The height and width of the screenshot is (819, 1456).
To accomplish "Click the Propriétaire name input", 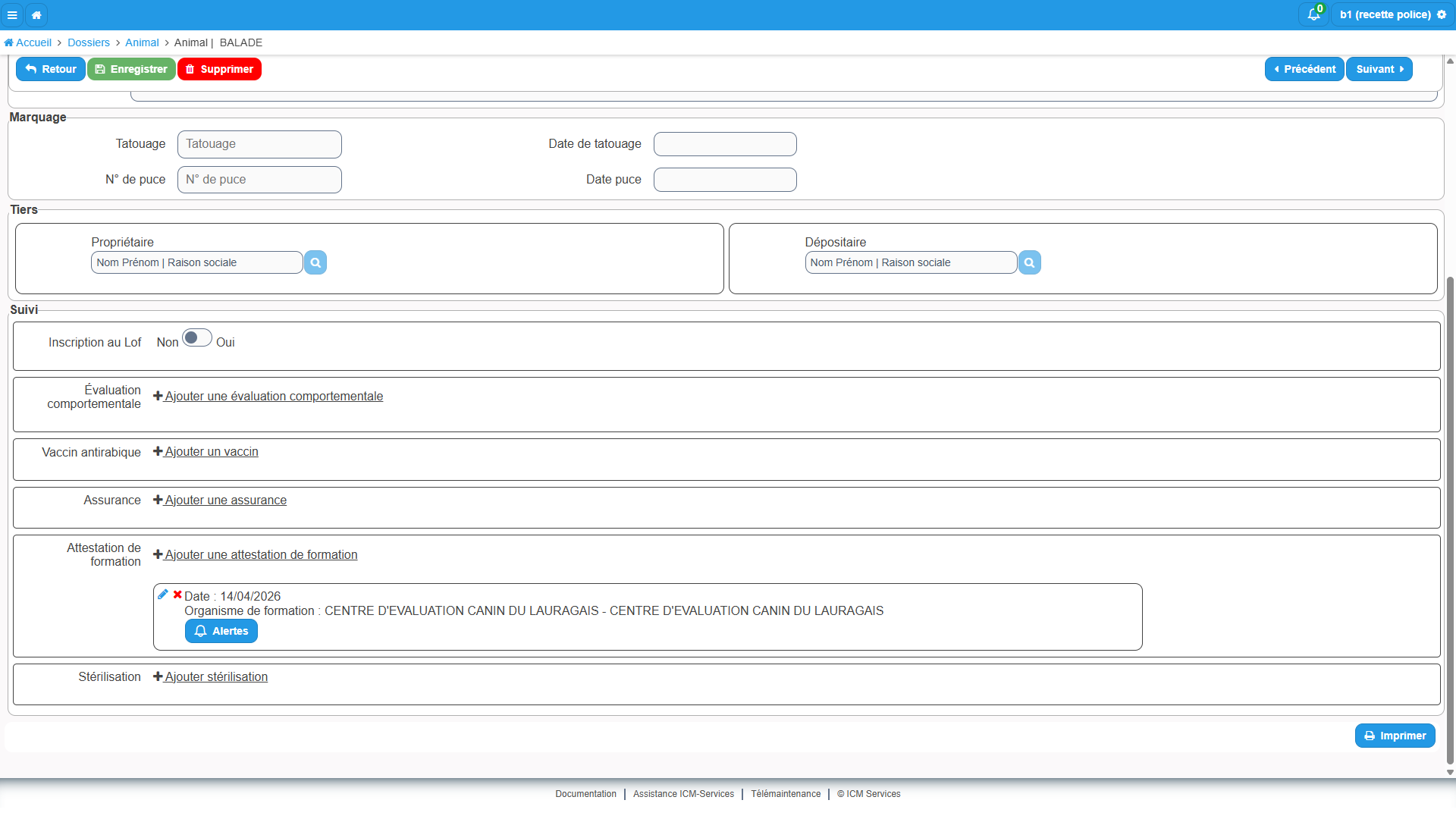I will (x=197, y=262).
